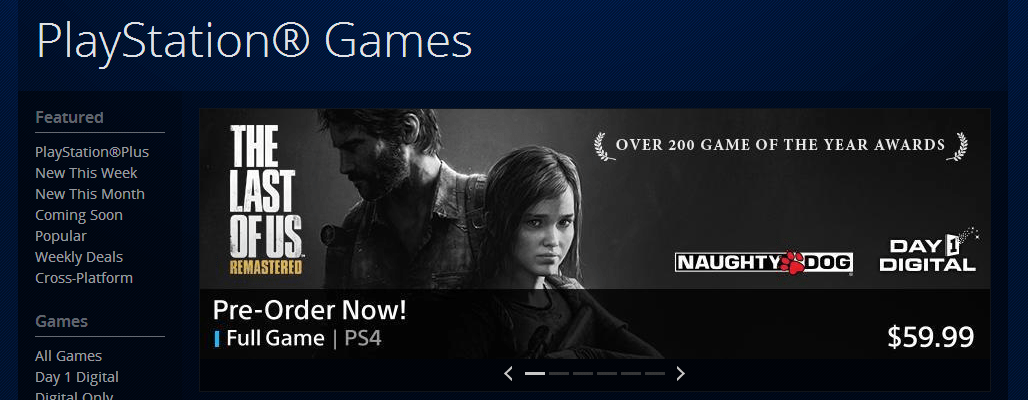1028x400 pixels.
Task: Click the Day 1 Digital badge
Action: [x=929, y=250]
